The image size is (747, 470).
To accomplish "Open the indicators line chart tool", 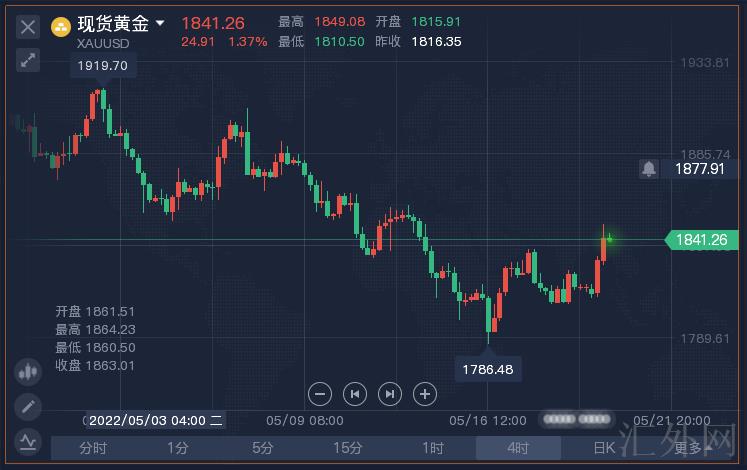I will (28, 440).
